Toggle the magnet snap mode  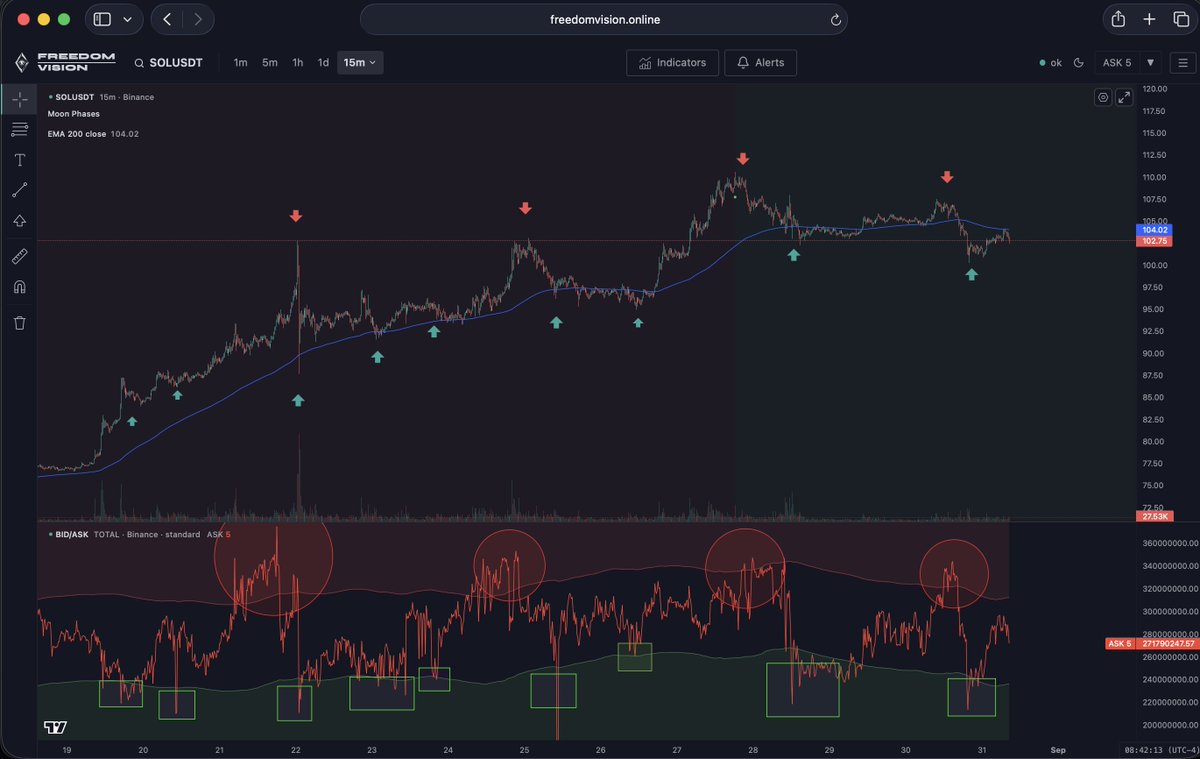[19, 287]
